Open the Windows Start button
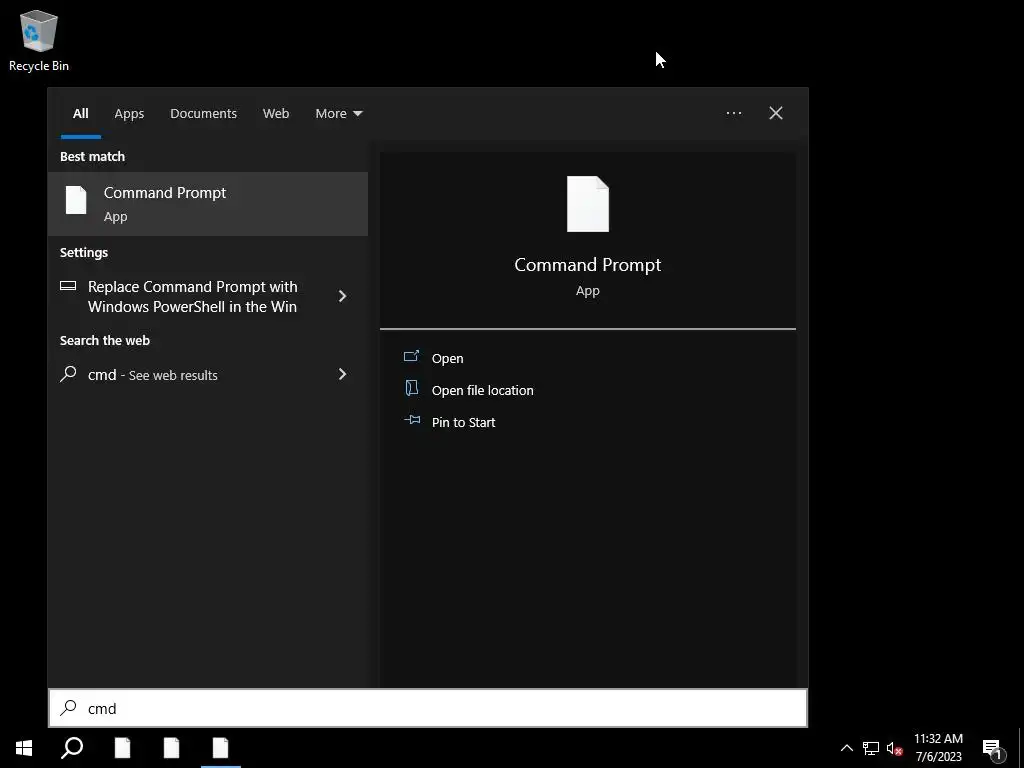Viewport: 1024px width, 768px height. 24,748
